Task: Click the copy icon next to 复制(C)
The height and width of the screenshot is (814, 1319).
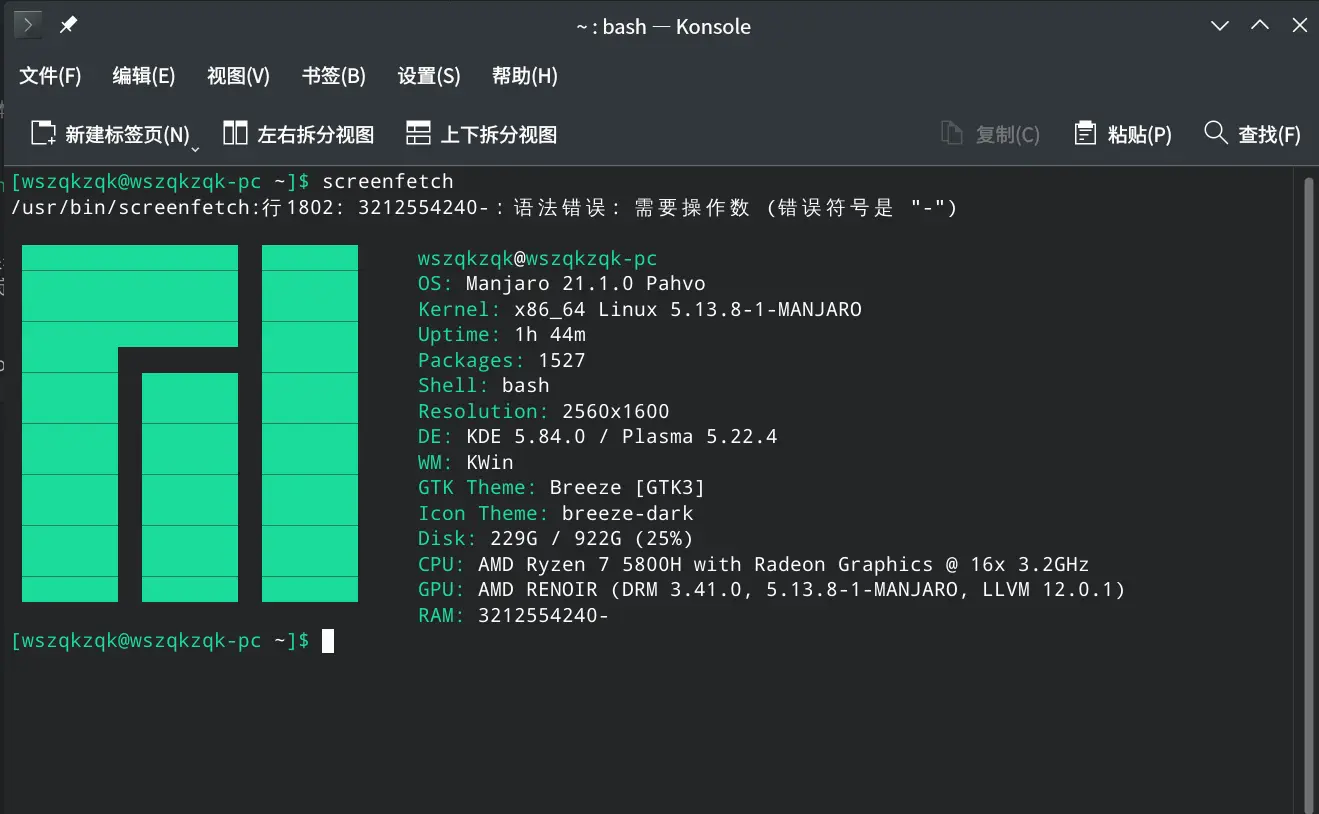Action: pyautogui.click(x=952, y=133)
